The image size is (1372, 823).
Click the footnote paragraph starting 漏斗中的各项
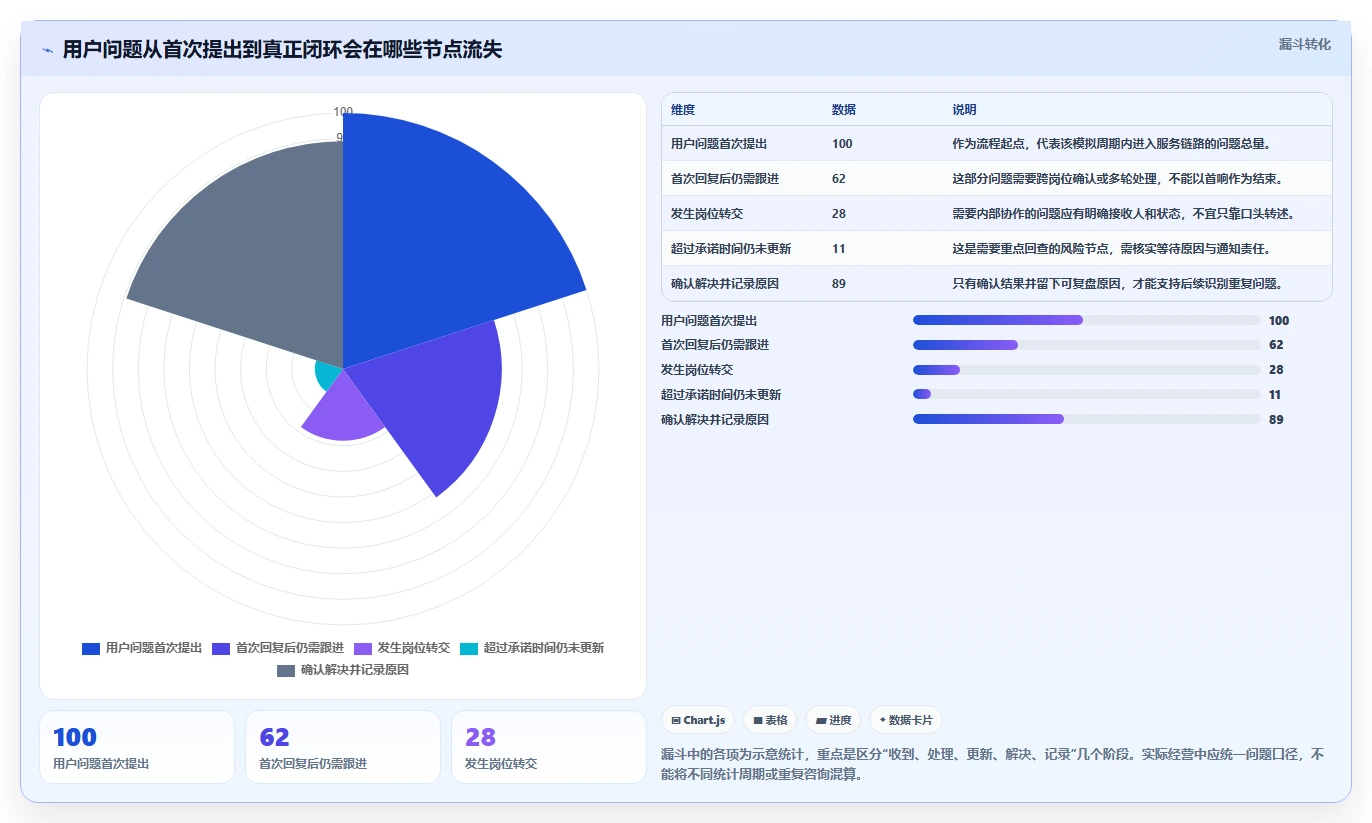tap(993, 764)
